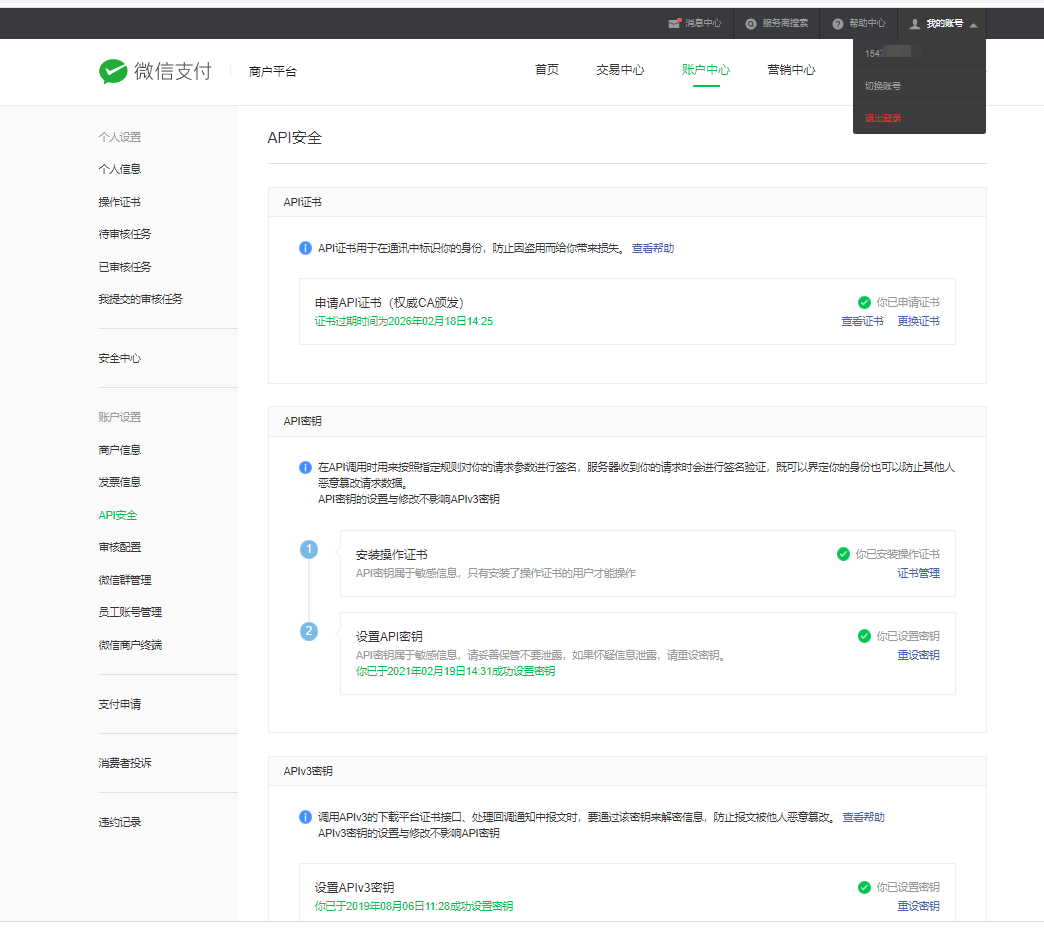Click 重设密钥 in 设置API密钥 row
The height and width of the screenshot is (938, 1044).
pyautogui.click(x=918, y=655)
